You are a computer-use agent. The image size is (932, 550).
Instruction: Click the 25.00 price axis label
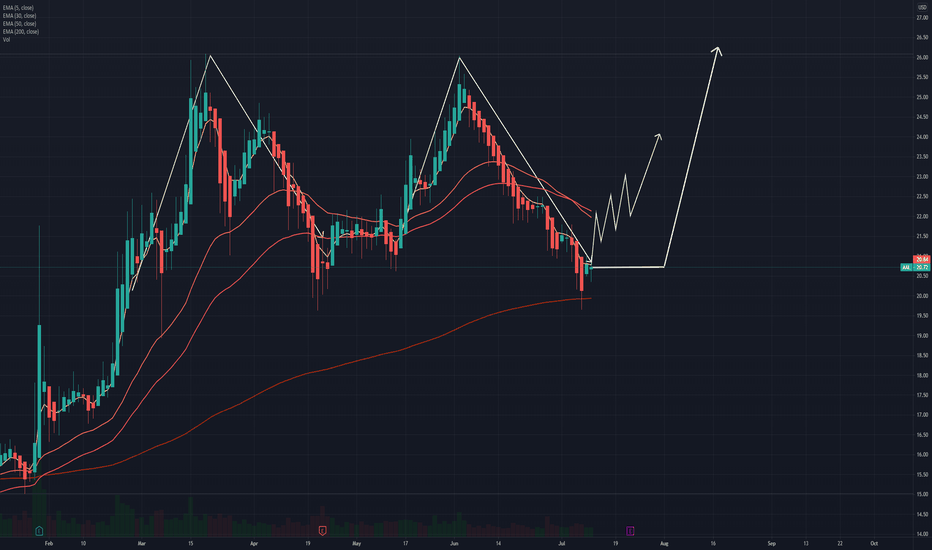click(x=922, y=97)
